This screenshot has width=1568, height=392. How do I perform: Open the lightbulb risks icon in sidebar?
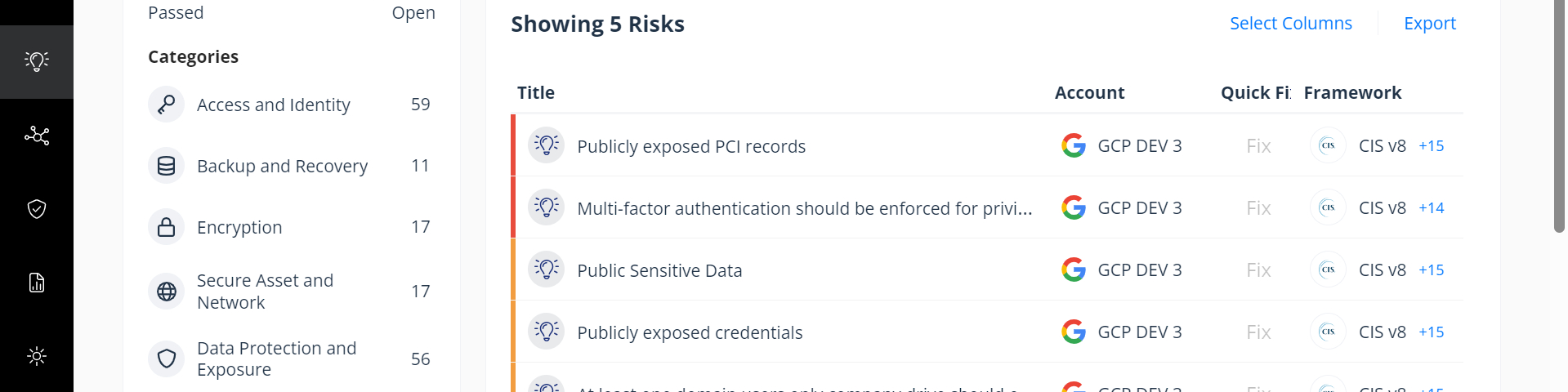pos(37,61)
